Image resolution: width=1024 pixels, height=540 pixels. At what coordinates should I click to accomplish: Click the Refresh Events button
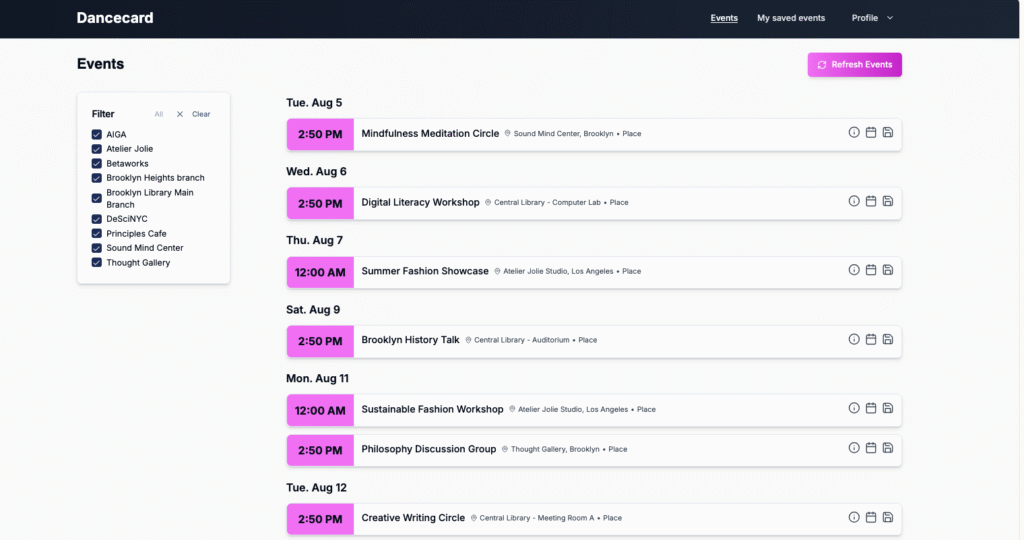coord(855,65)
